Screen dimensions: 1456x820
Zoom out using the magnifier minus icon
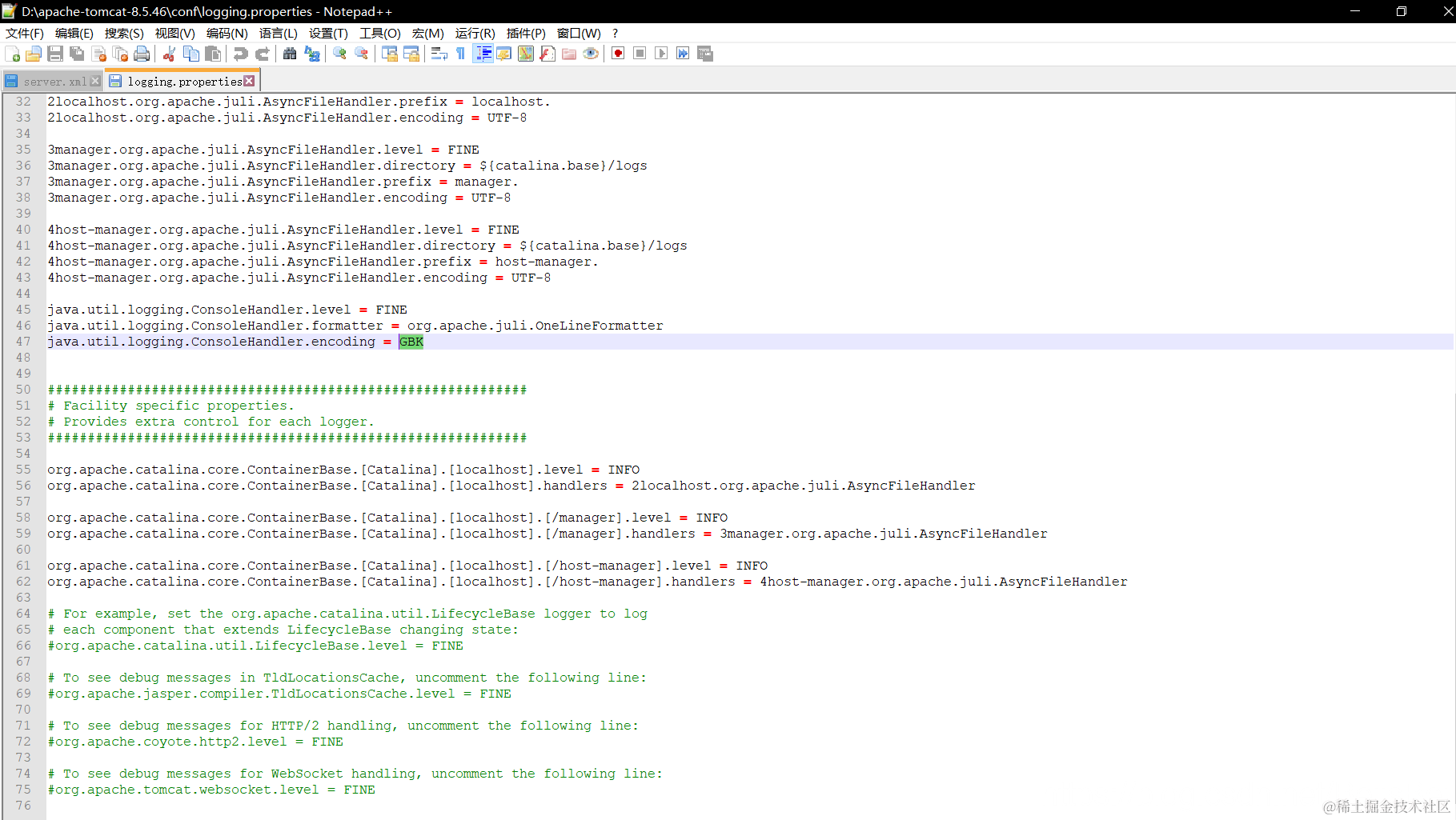[362, 54]
